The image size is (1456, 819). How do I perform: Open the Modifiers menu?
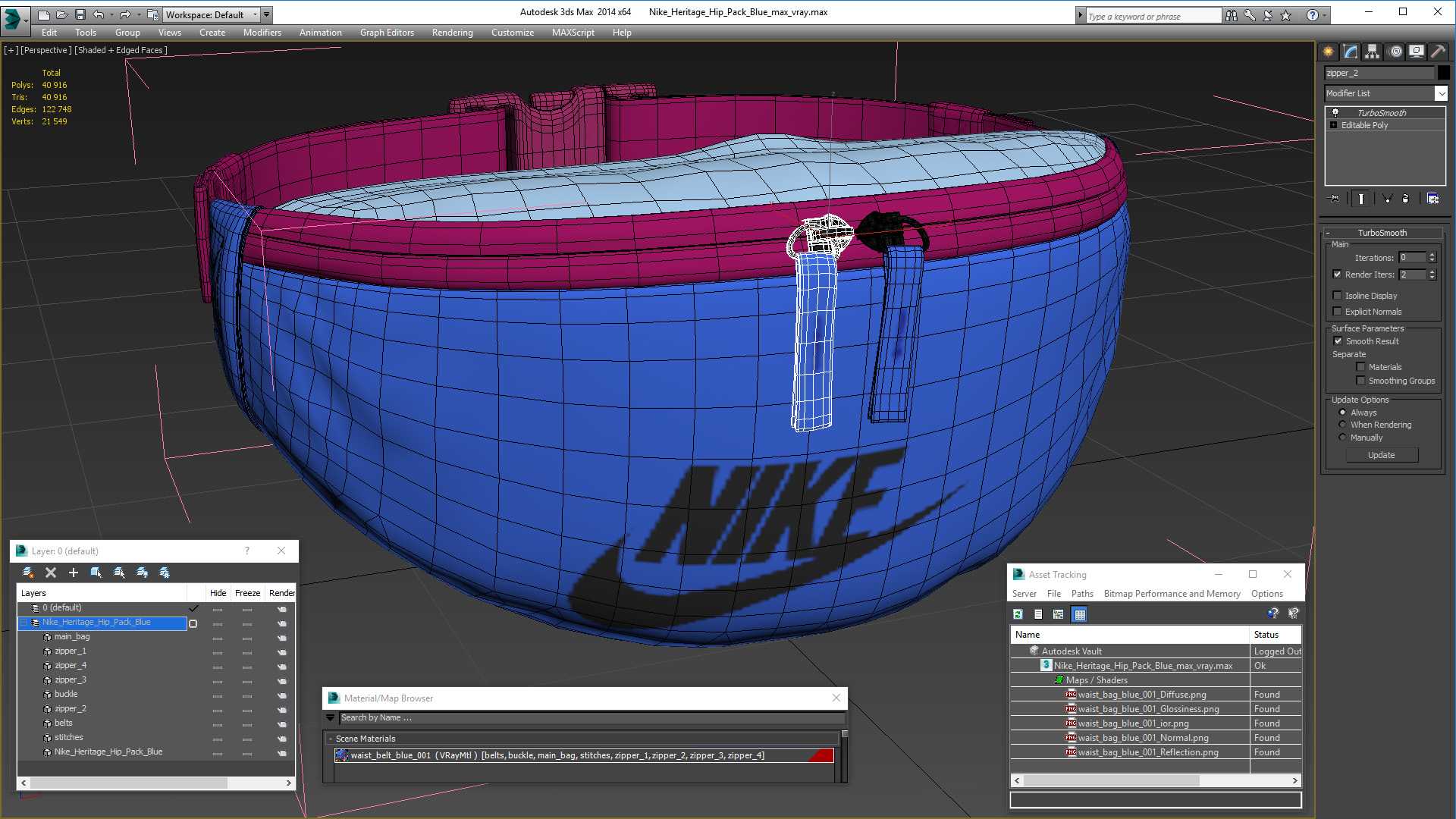(x=262, y=33)
